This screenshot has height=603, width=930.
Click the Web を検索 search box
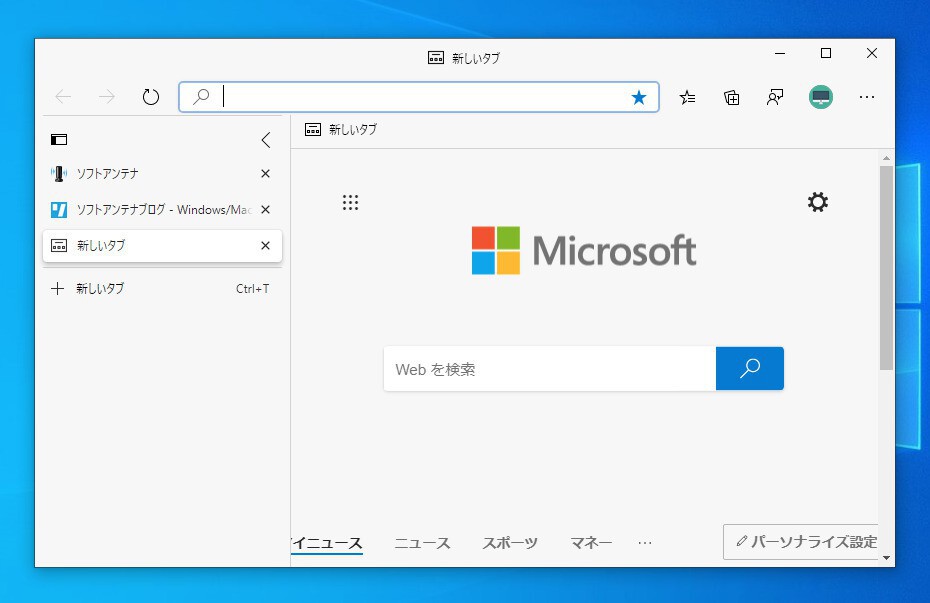pos(550,369)
